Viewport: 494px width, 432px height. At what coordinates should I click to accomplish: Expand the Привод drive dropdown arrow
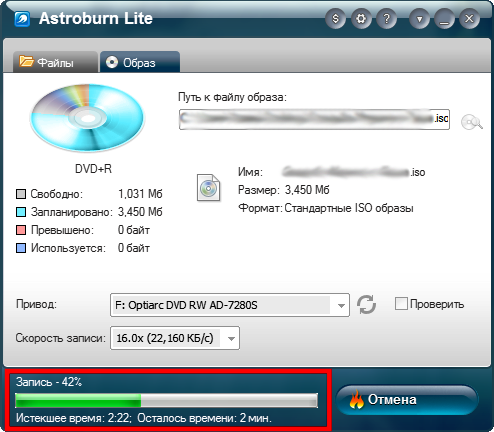click(x=341, y=305)
